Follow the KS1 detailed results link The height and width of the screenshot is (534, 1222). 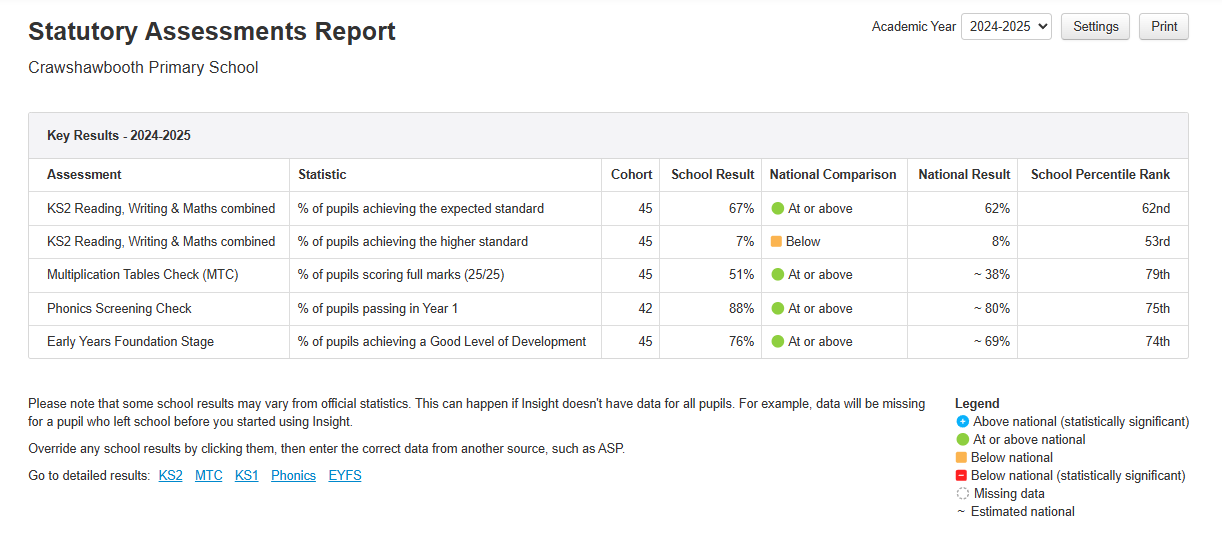click(246, 476)
